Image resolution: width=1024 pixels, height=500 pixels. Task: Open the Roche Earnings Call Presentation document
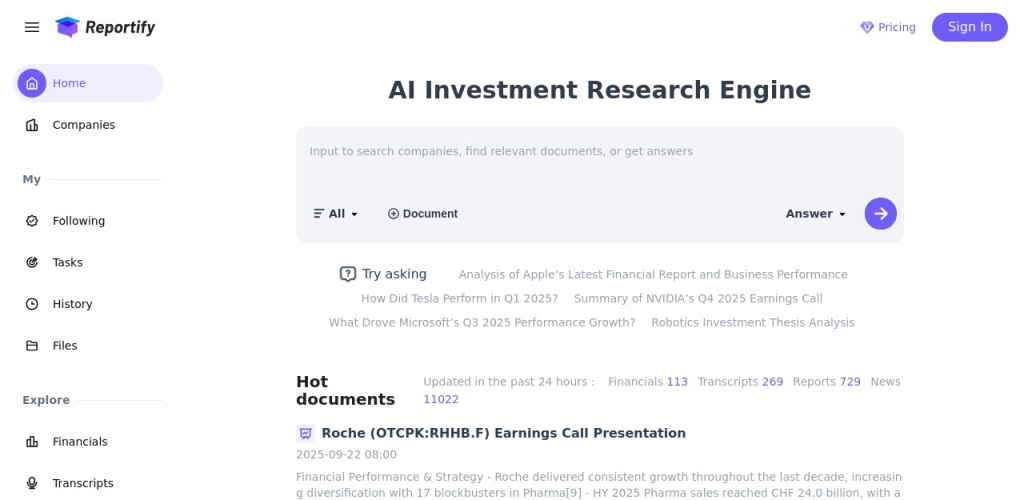(503, 433)
